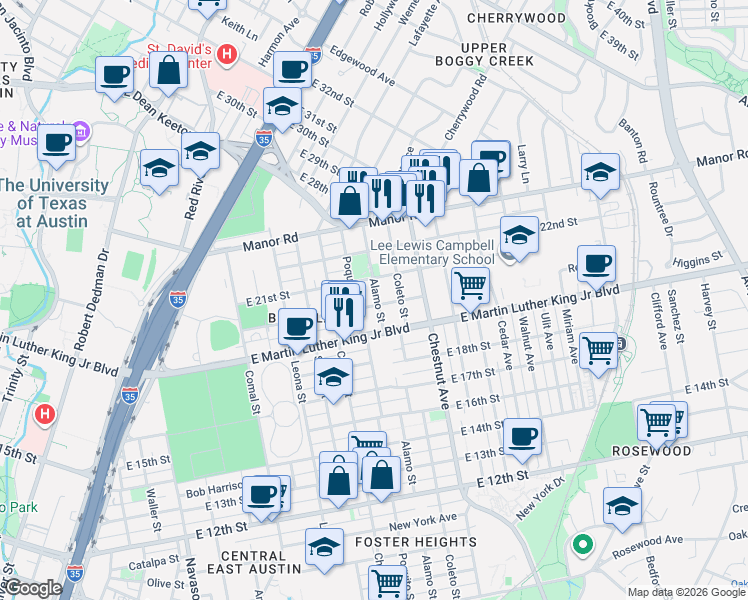Image resolution: width=748 pixels, height=600 pixels.
Task: Select the Keith Ln street label
Action: tap(239, 29)
